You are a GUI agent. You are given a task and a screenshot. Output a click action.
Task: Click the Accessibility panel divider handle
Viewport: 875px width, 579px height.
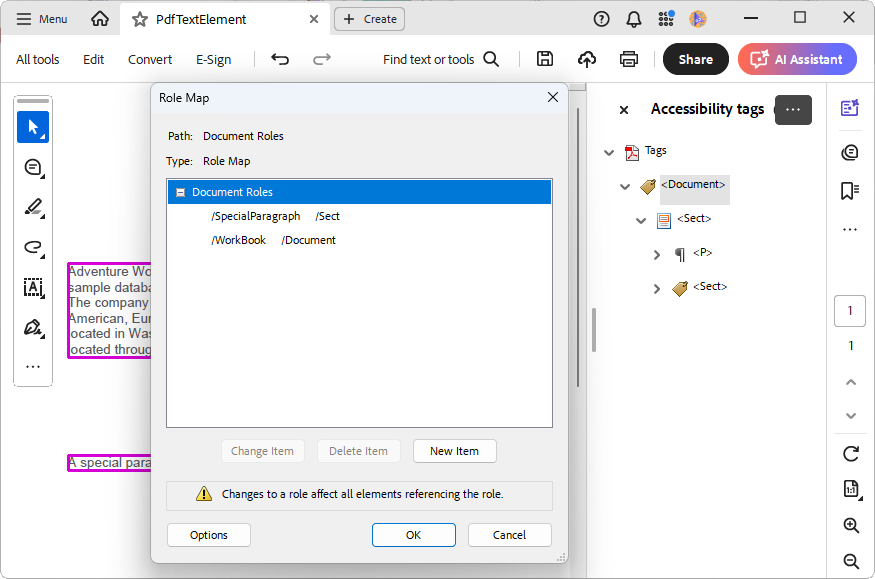(x=594, y=330)
